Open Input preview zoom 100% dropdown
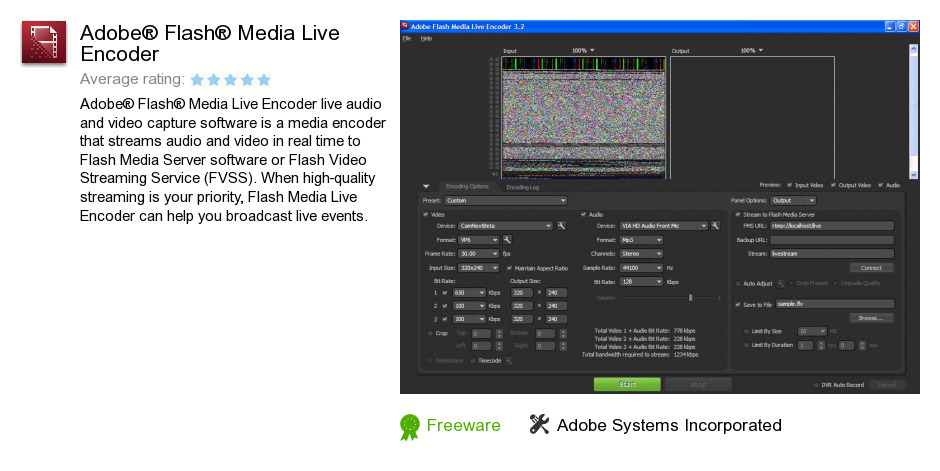Screen dimensions: 940x471 [583, 51]
